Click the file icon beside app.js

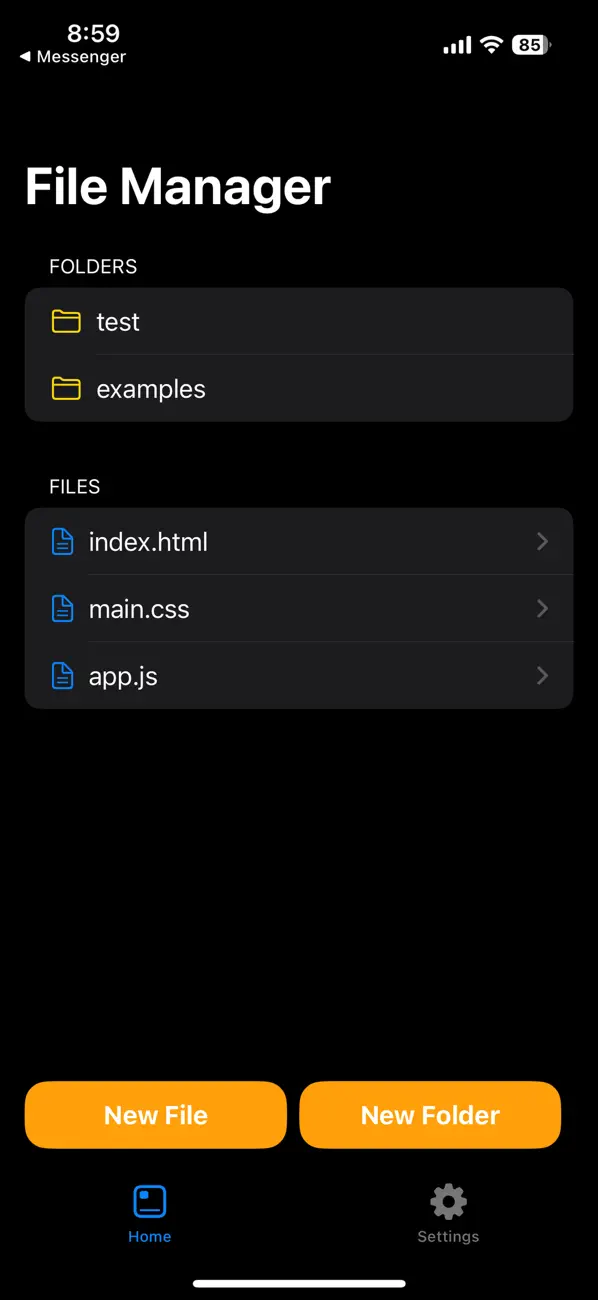click(x=62, y=675)
